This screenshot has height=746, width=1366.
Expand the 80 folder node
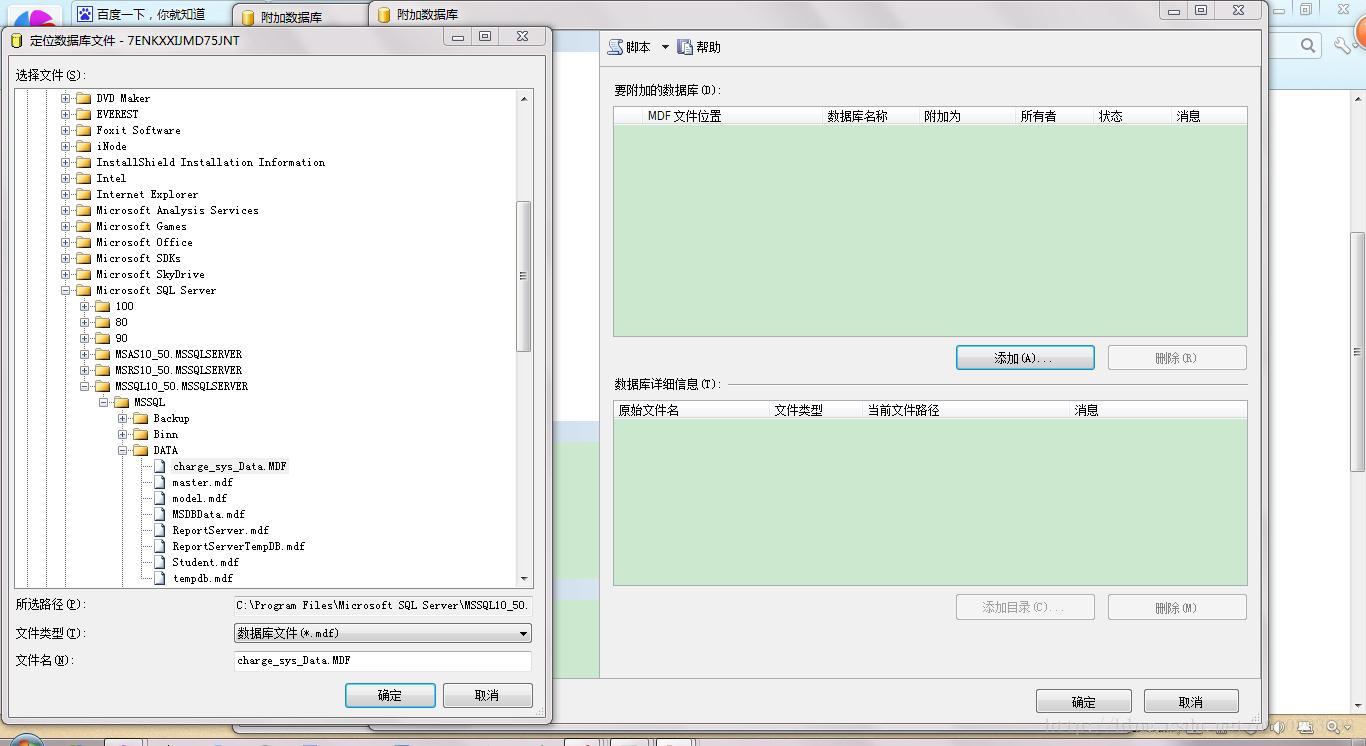[x=85, y=322]
